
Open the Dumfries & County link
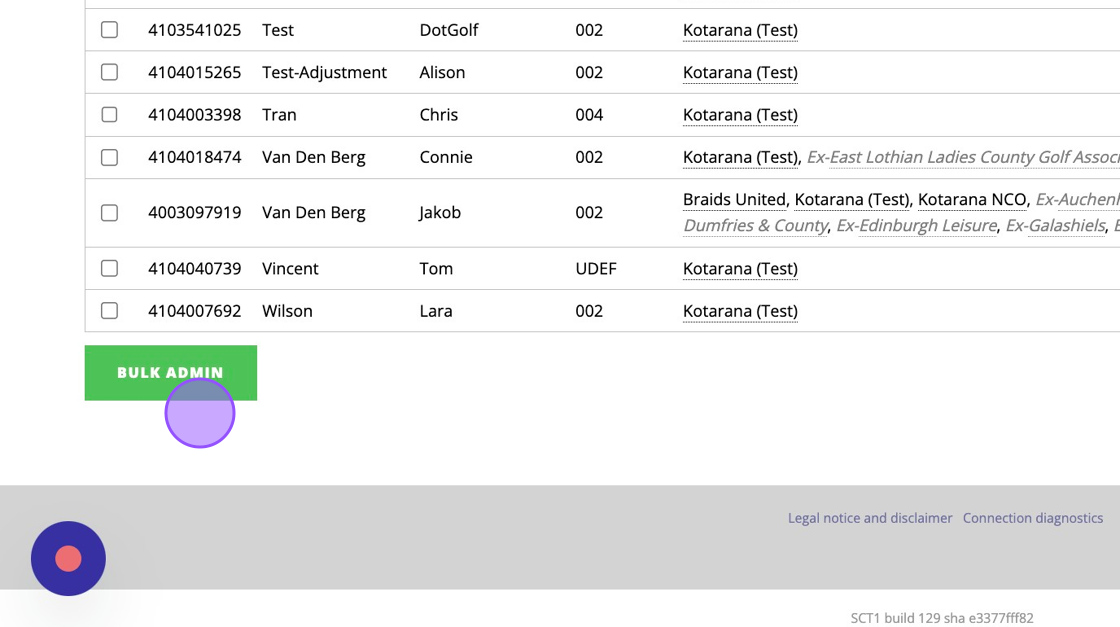pyautogui.click(x=755, y=226)
